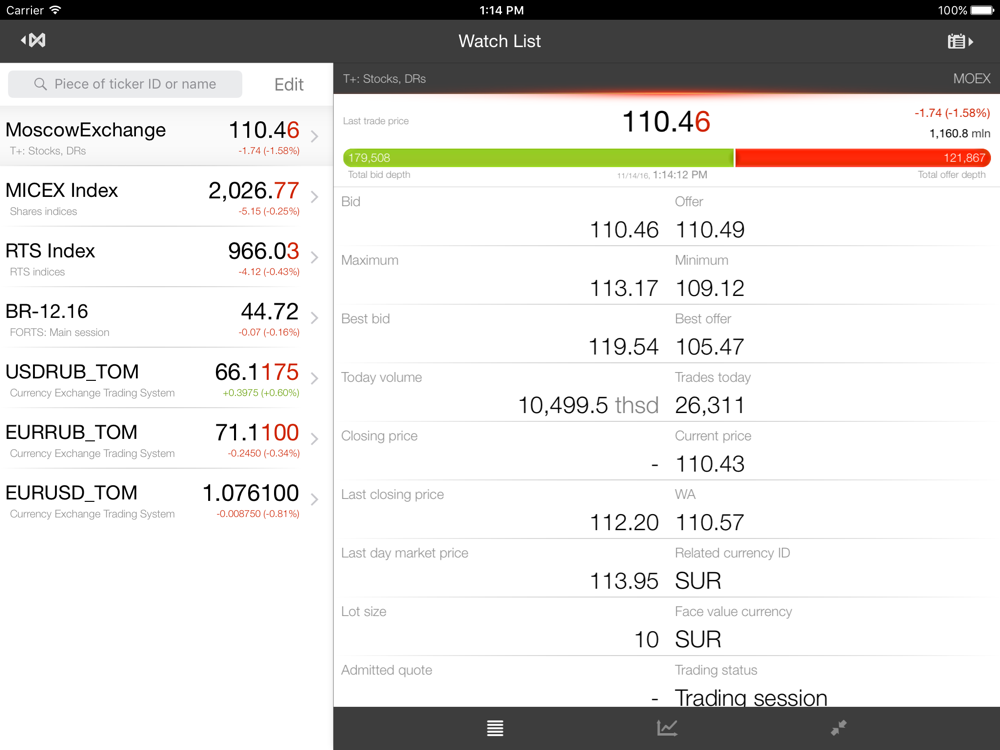This screenshot has height=750, width=1000.
Task: Tap the collapse arrows icon in bottom bar
Action: point(839,728)
